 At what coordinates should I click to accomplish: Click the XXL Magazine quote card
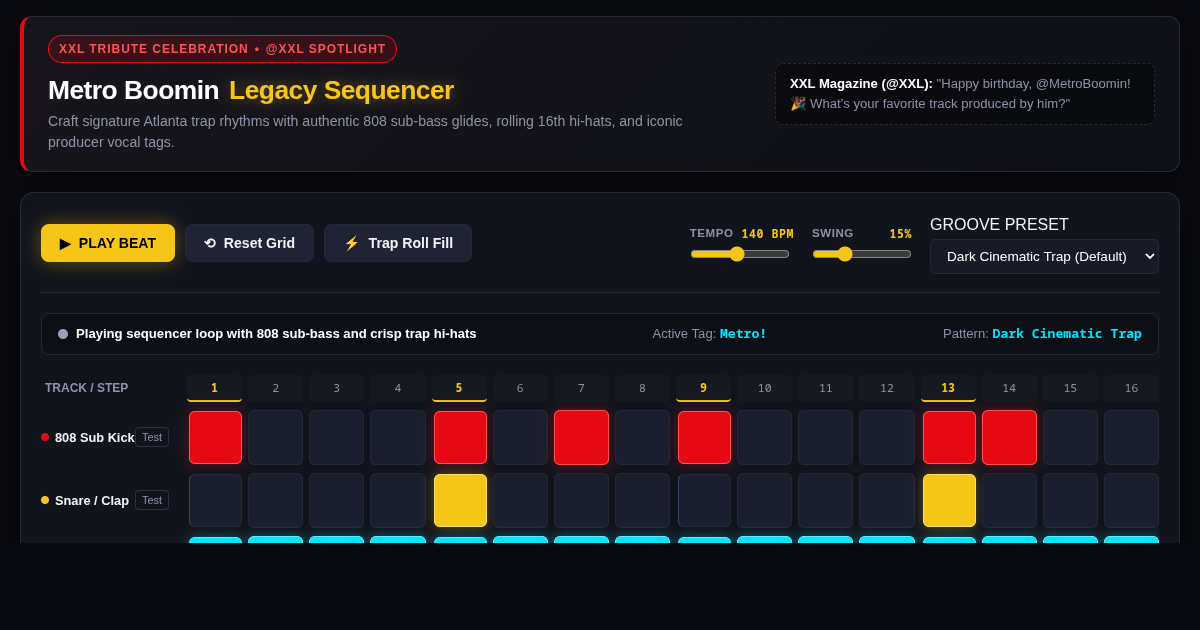(965, 94)
